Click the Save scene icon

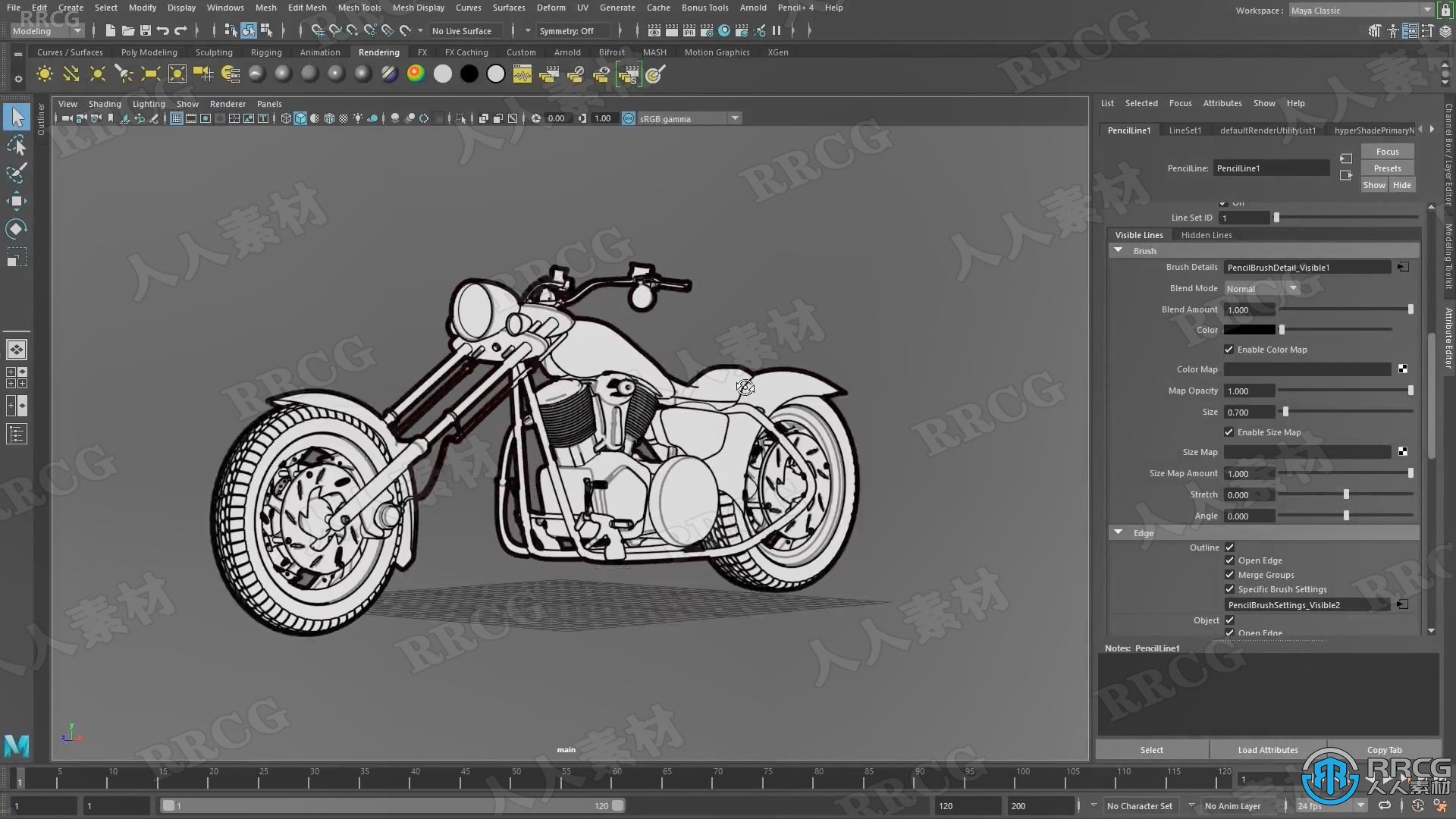(145, 30)
